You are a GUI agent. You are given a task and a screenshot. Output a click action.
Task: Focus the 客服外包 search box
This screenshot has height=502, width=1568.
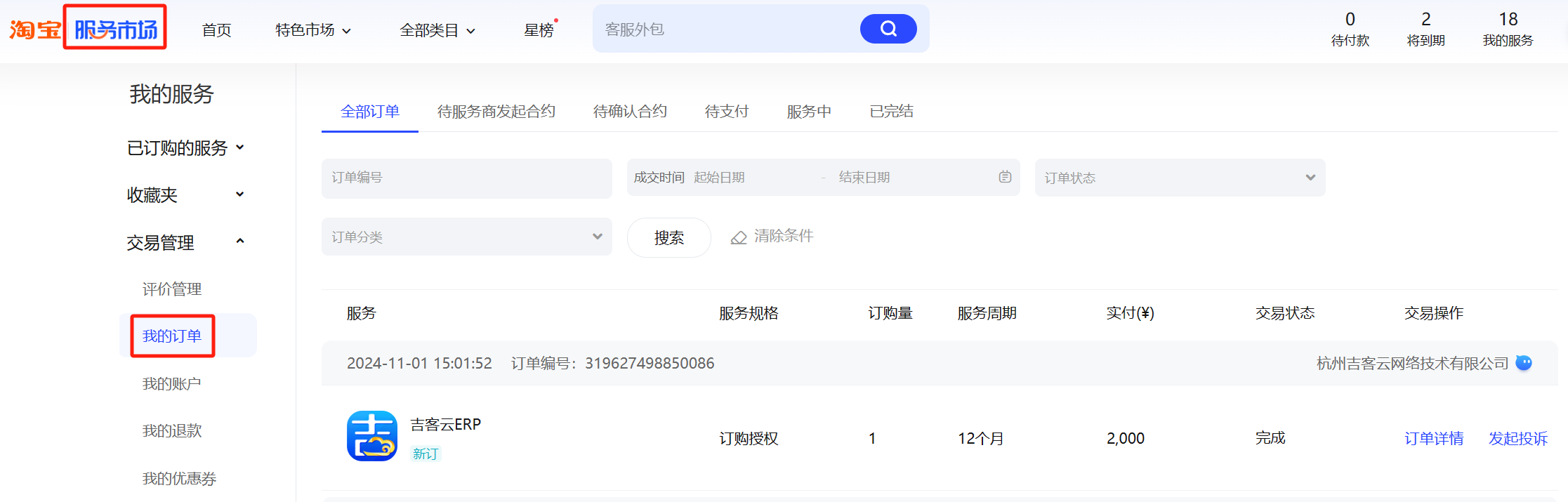pyautogui.click(x=727, y=29)
